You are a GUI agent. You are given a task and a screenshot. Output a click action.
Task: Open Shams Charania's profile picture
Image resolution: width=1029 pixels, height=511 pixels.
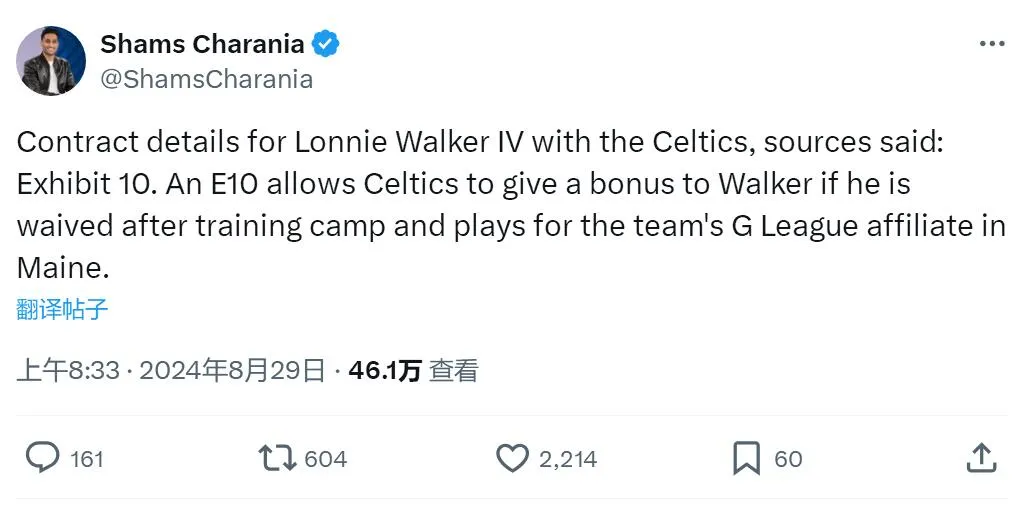click(x=51, y=61)
